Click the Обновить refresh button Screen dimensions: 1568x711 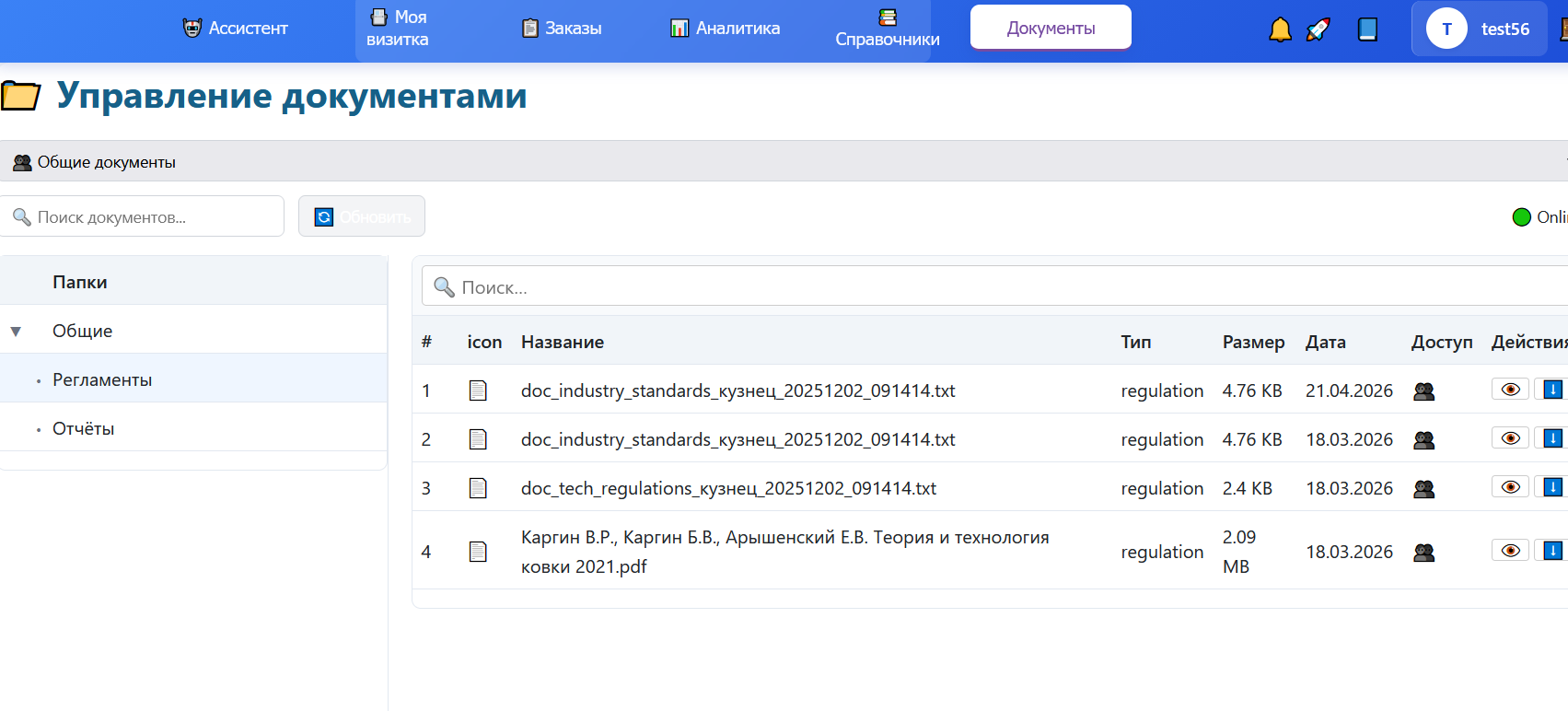pos(362,216)
